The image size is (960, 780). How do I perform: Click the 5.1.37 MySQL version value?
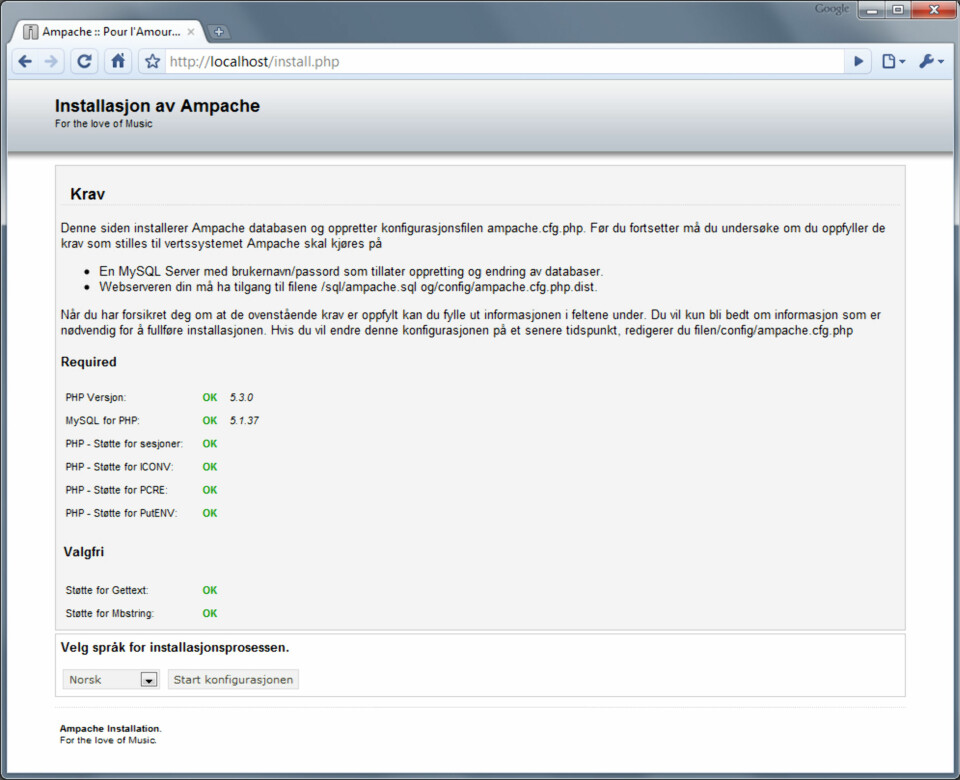click(x=244, y=421)
